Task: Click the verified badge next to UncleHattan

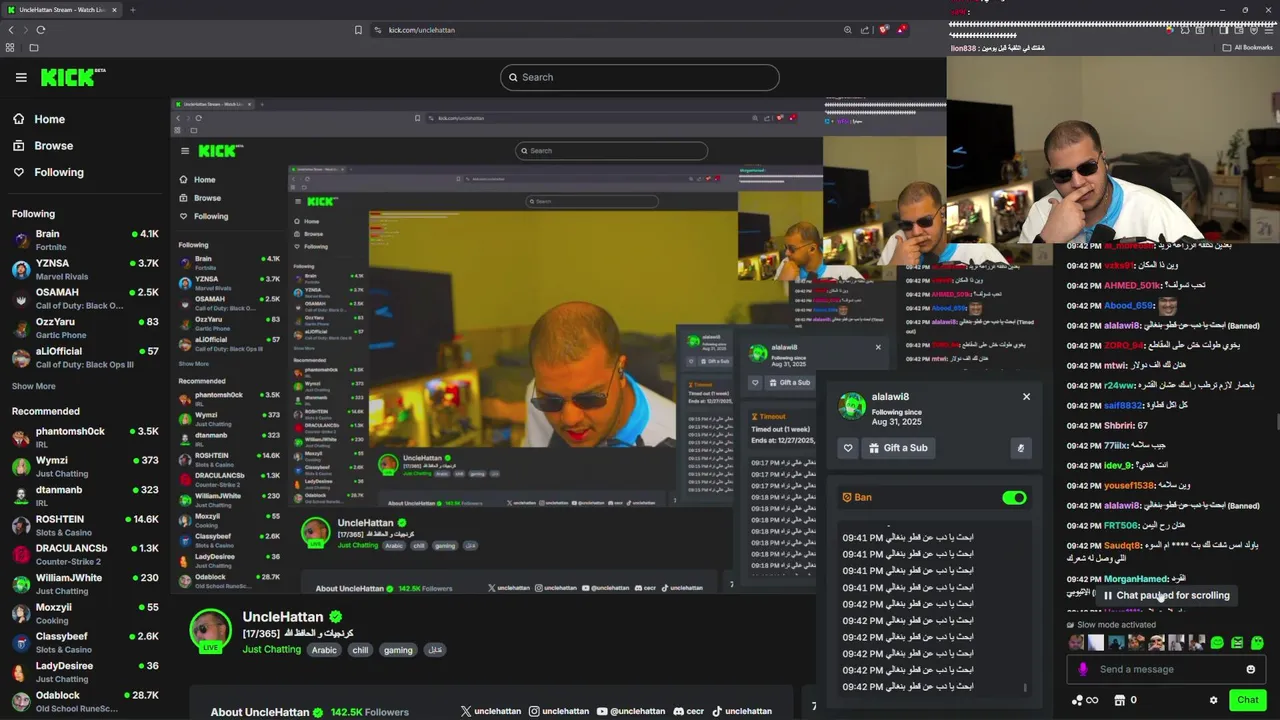Action: (x=336, y=617)
